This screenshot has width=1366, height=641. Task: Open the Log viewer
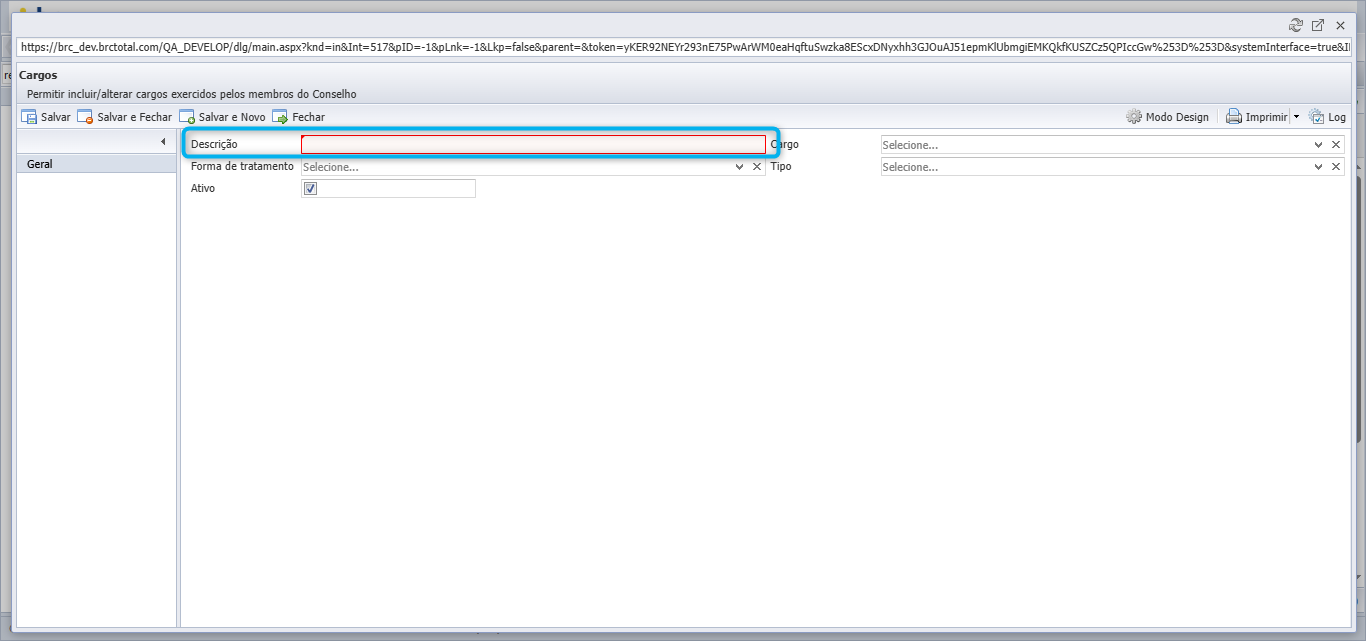click(1327, 117)
